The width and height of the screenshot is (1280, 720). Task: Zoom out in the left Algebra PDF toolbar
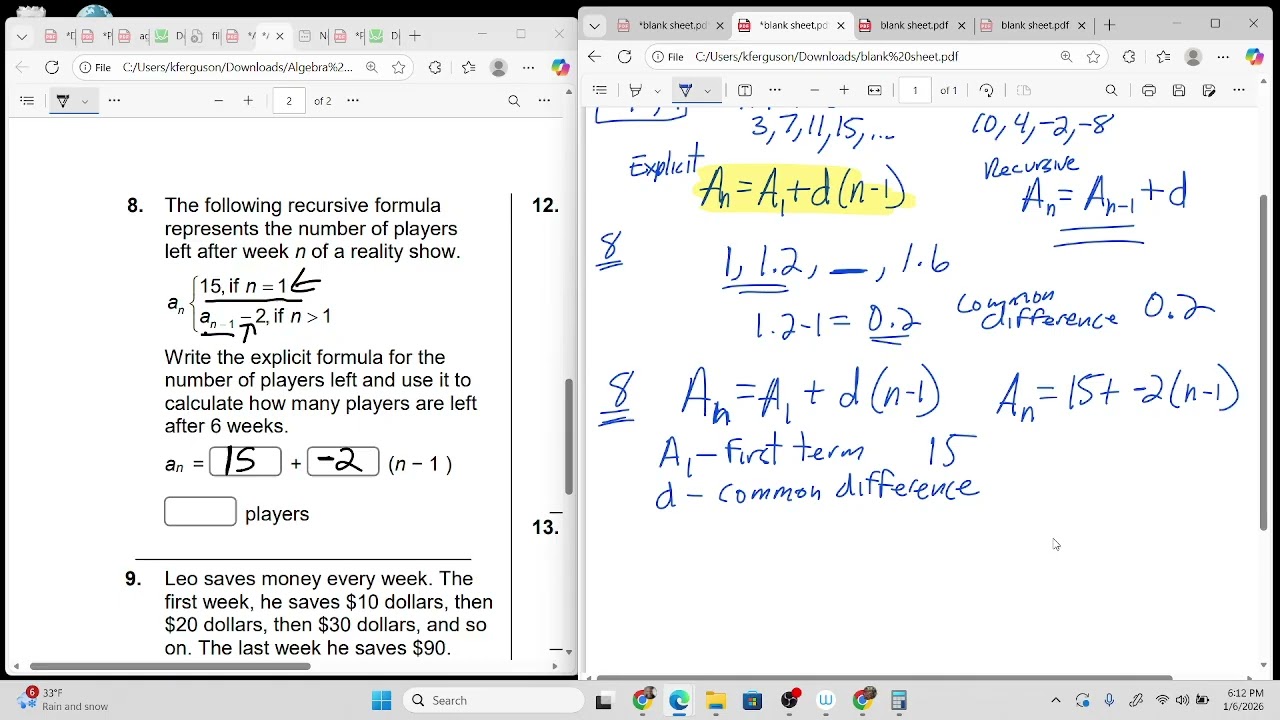[x=218, y=101]
